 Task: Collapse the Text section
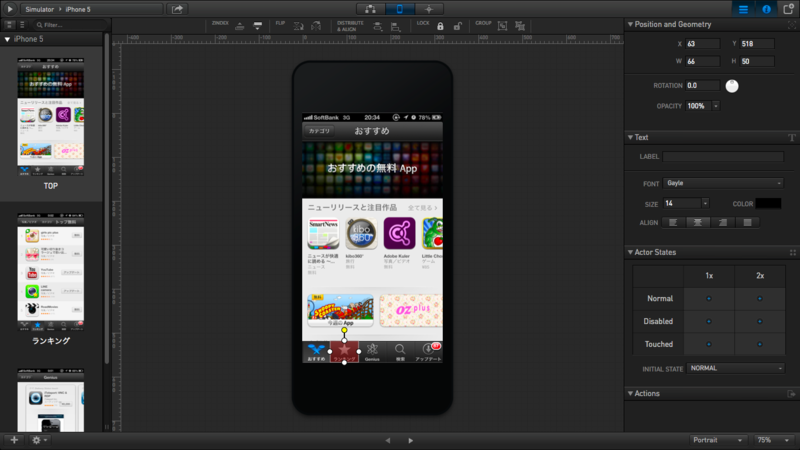630,137
